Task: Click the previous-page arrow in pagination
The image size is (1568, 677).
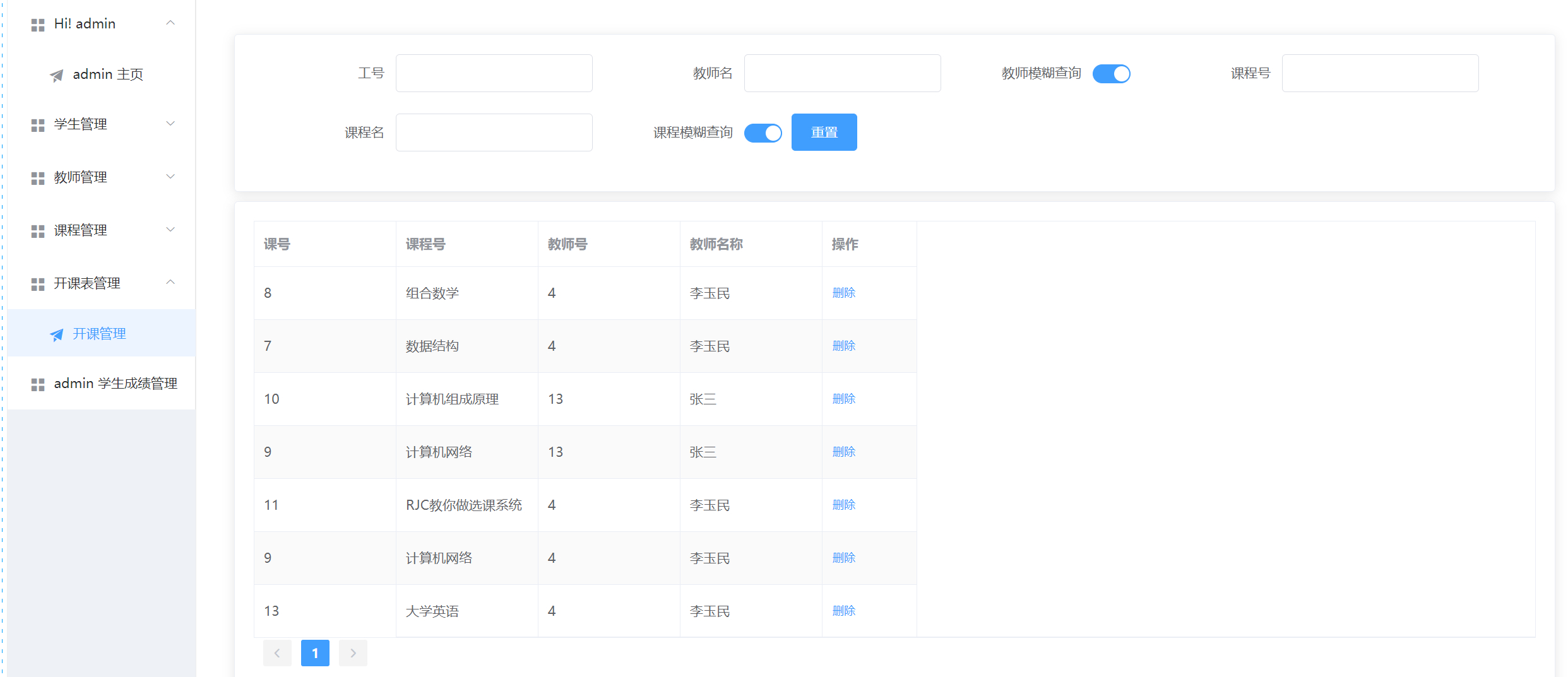Action: click(278, 653)
